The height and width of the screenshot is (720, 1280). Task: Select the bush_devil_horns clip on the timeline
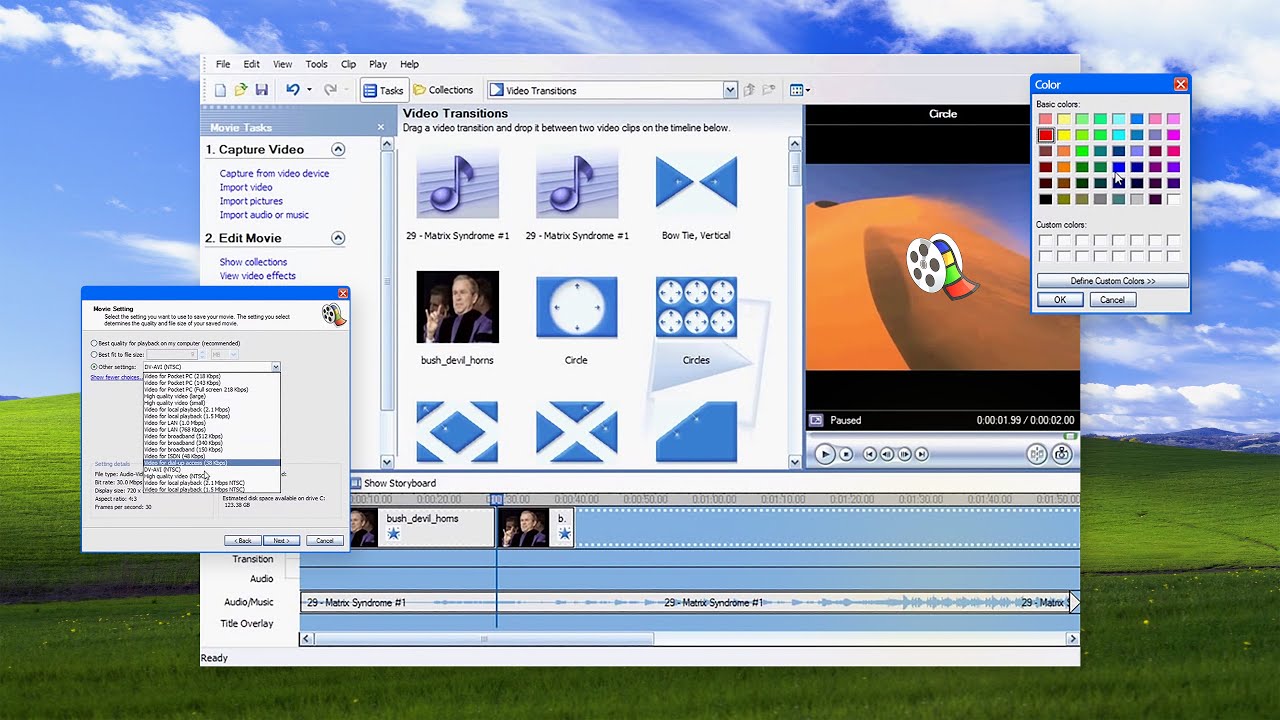pyautogui.click(x=422, y=527)
